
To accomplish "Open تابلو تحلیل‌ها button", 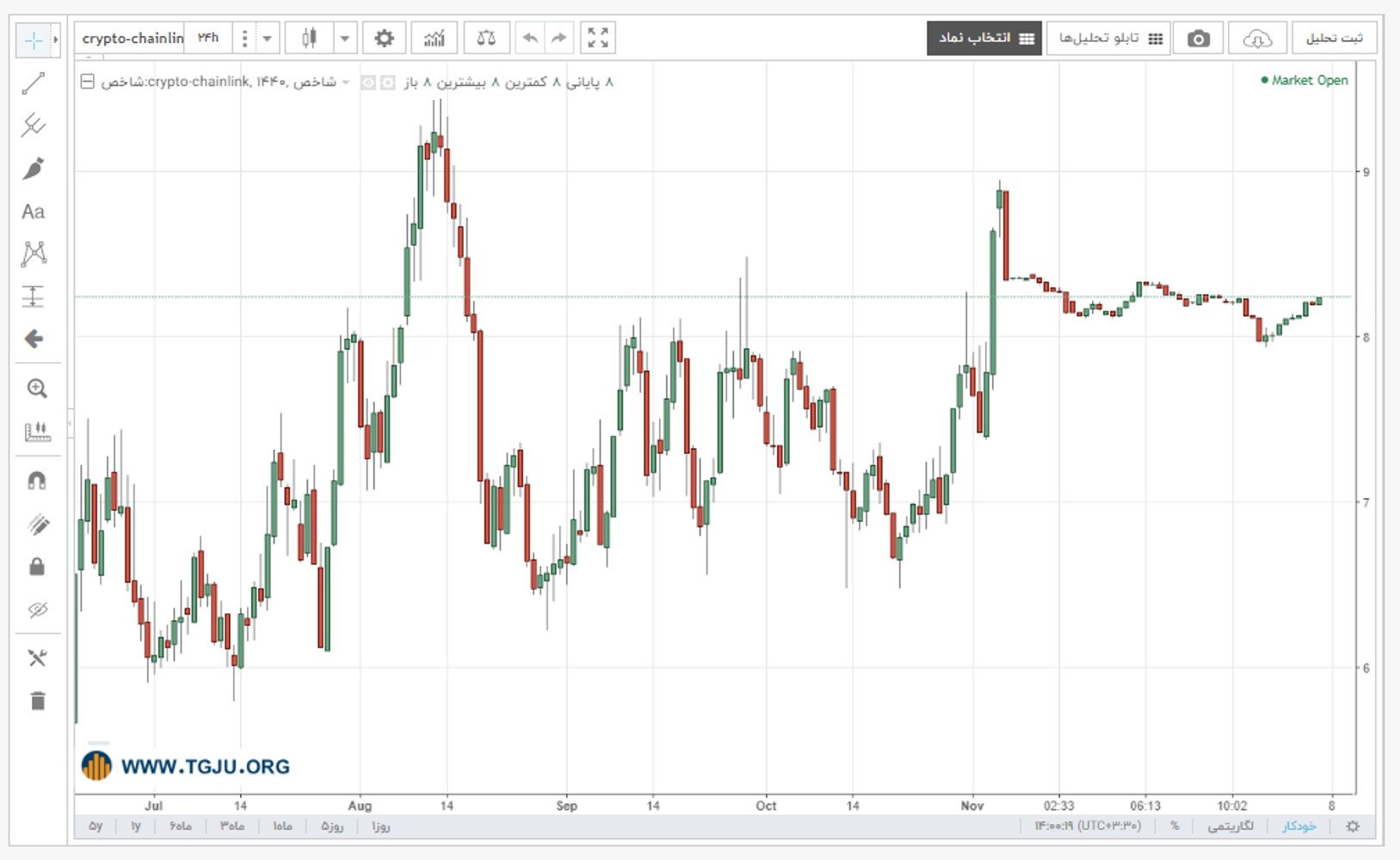I will pyautogui.click(x=1108, y=39).
